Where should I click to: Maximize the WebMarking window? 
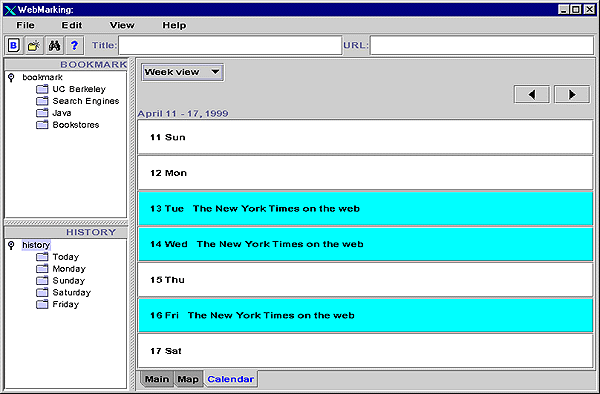click(576, 10)
